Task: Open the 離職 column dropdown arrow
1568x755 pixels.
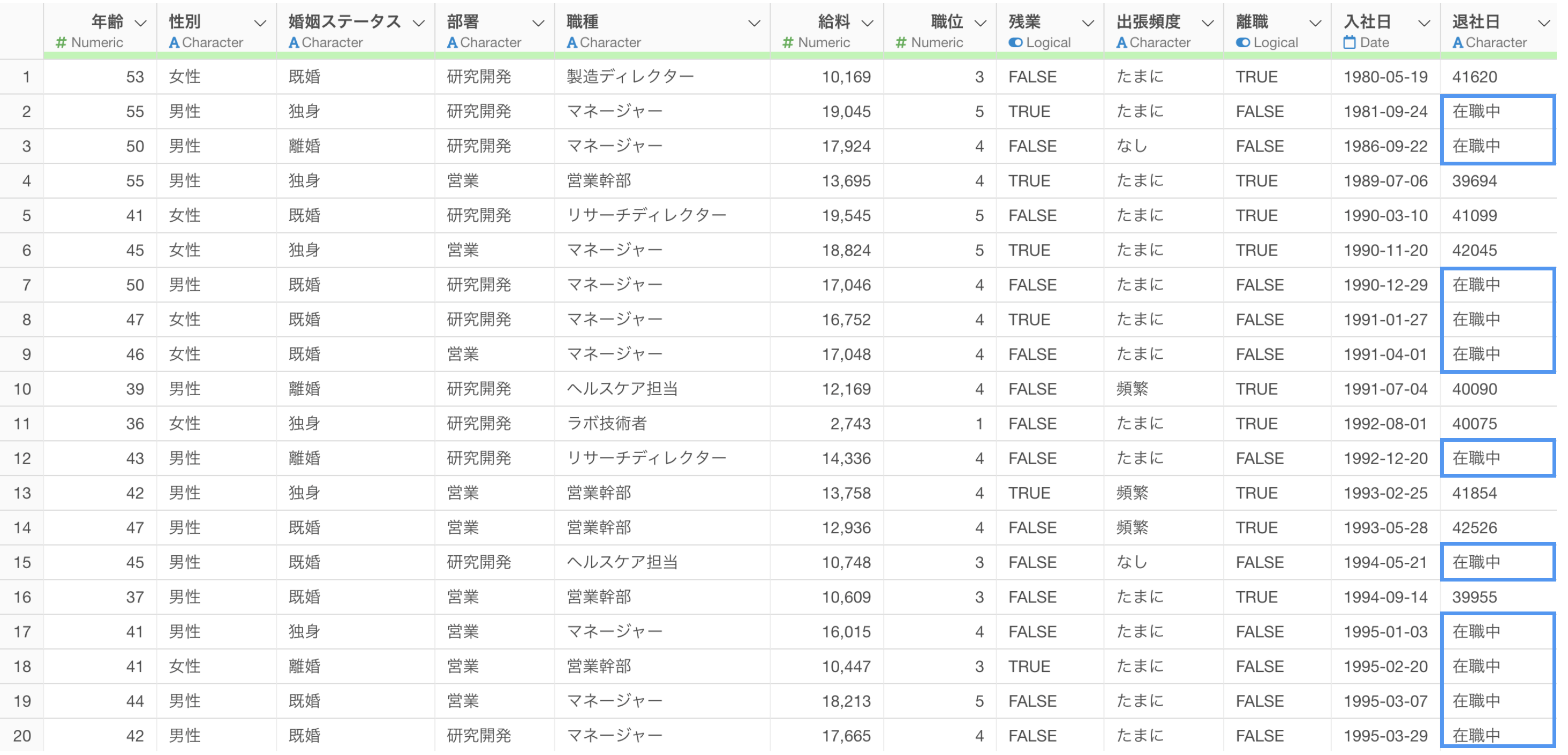Action: pos(1315,23)
